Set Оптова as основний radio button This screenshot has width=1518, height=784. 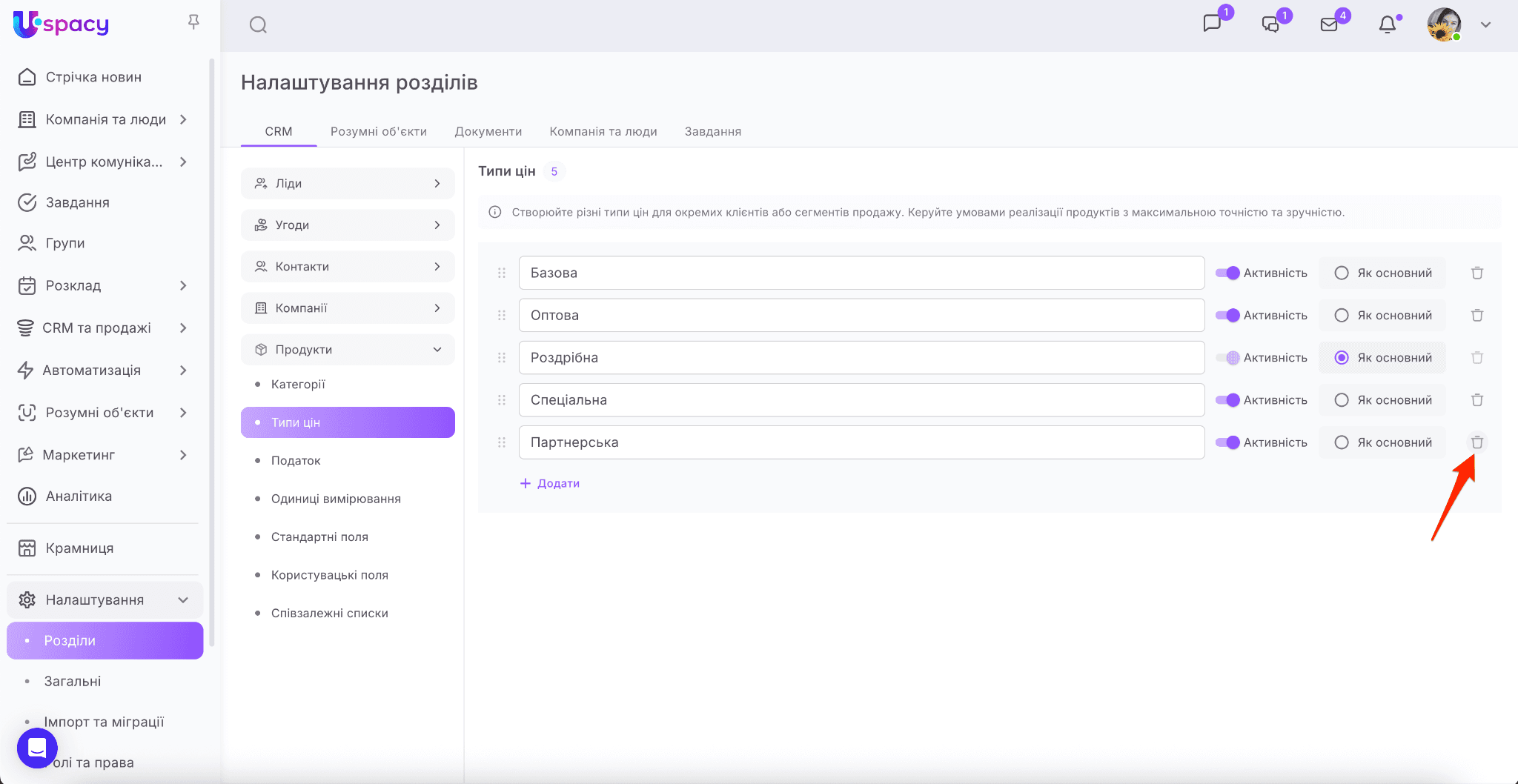[1342, 316]
